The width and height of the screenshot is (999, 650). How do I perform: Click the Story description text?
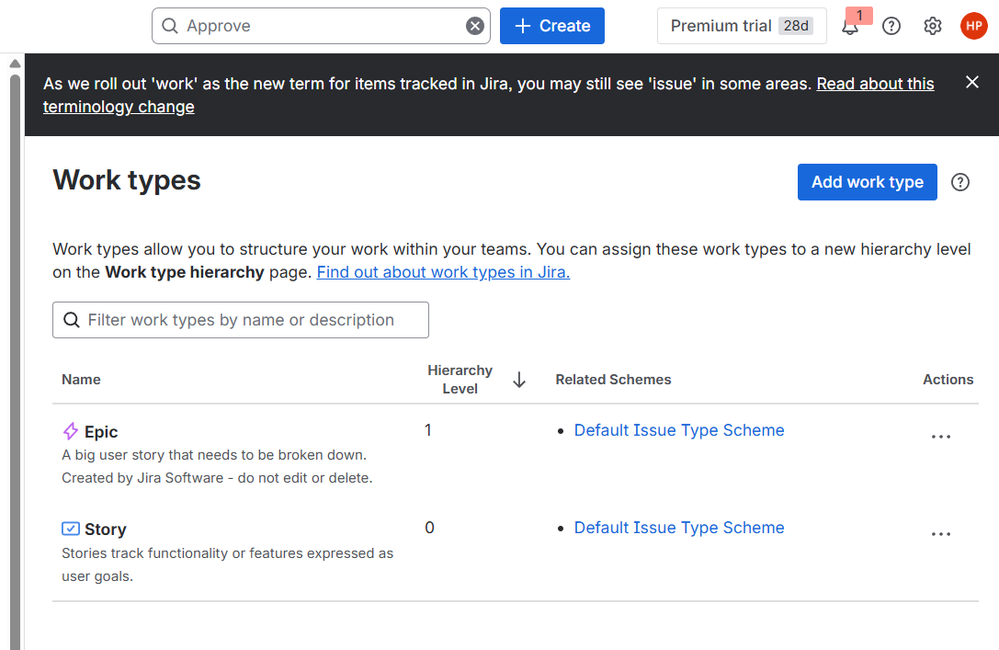coord(227,565)
